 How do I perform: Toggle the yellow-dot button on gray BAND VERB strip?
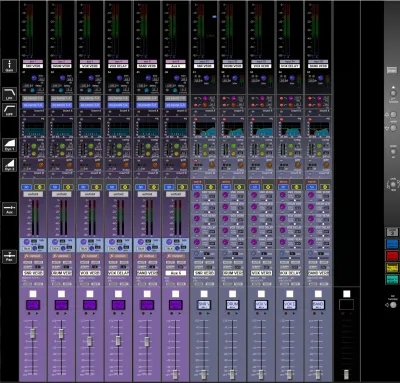point(325,187)
